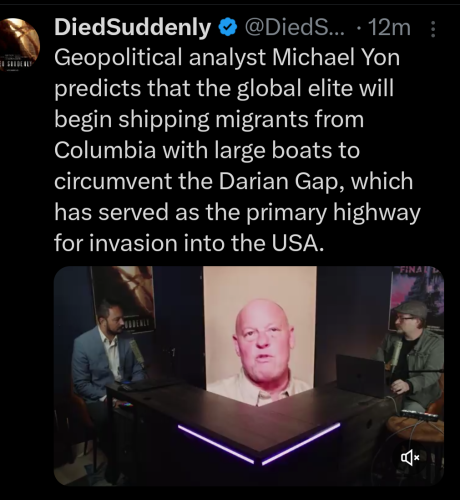Click the @DiedS... account handle
The height and width of the screenshot is (500, 460).
pyautogui.click(x=295, y=28)
